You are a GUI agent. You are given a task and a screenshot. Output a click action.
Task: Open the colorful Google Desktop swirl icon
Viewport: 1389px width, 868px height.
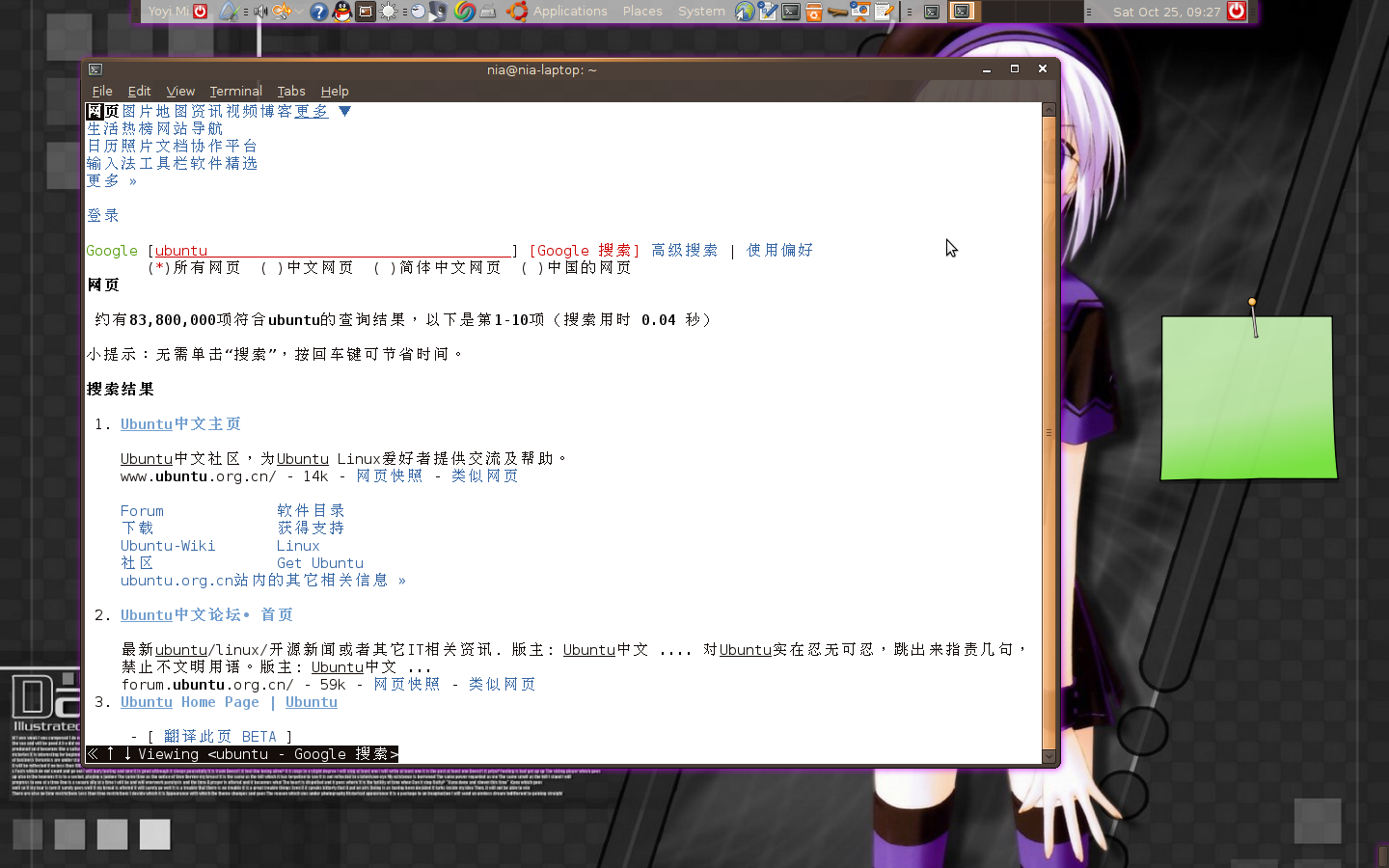coord(464,12)
